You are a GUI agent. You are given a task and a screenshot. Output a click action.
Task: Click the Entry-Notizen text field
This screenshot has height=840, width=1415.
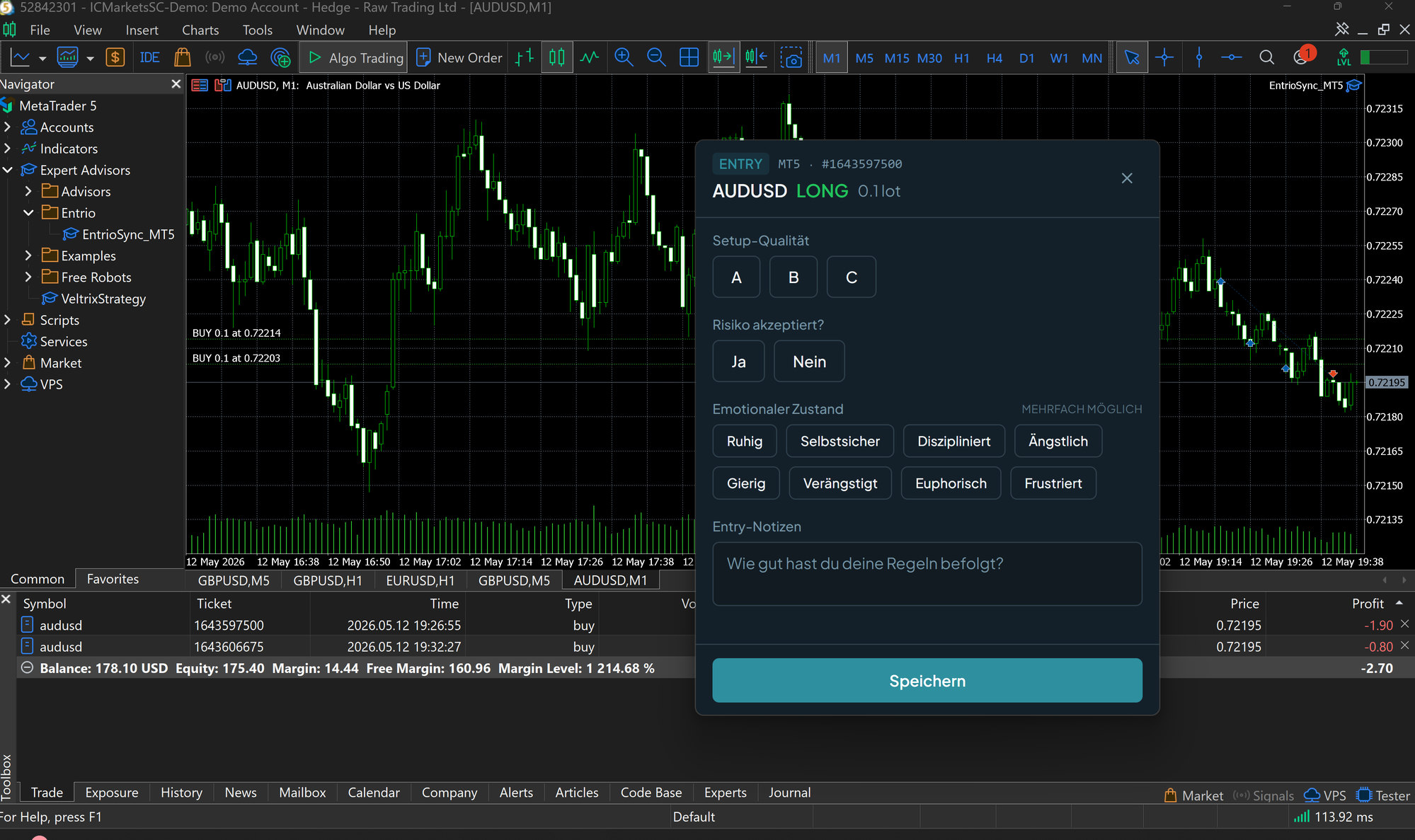click(927, 574)
